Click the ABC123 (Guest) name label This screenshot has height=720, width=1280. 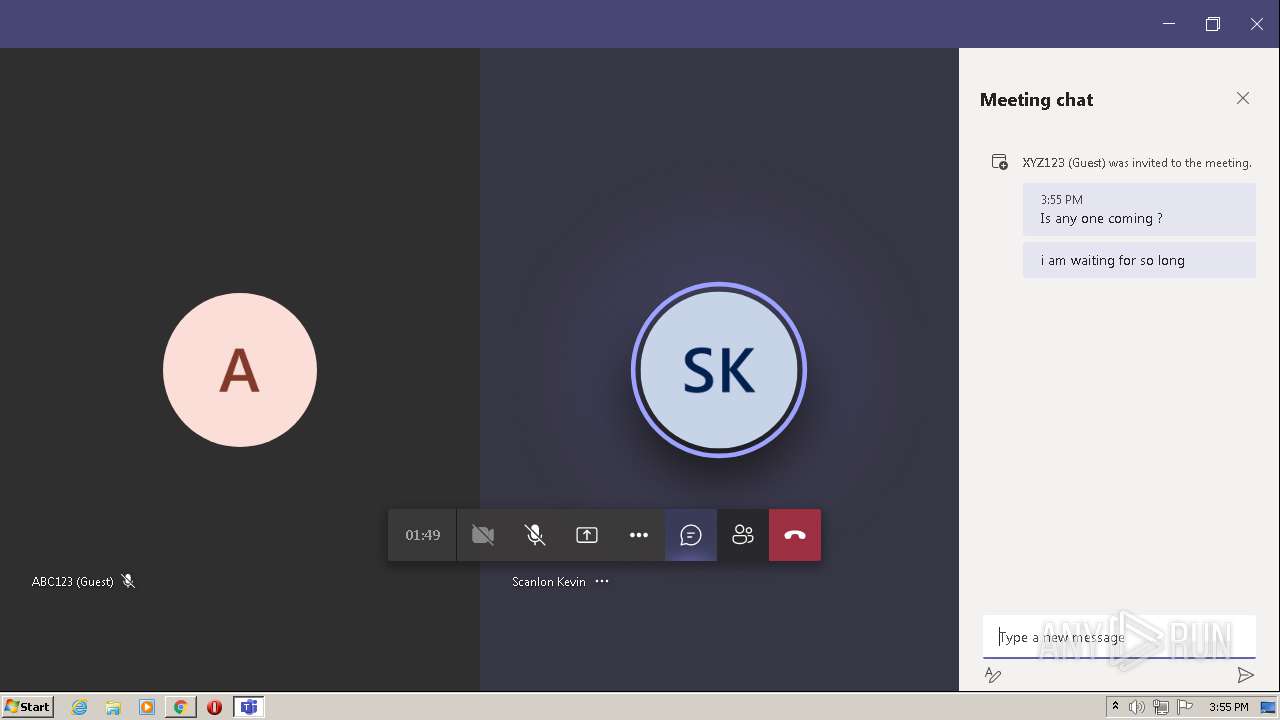pyautogui.click(x=73, y=581)
